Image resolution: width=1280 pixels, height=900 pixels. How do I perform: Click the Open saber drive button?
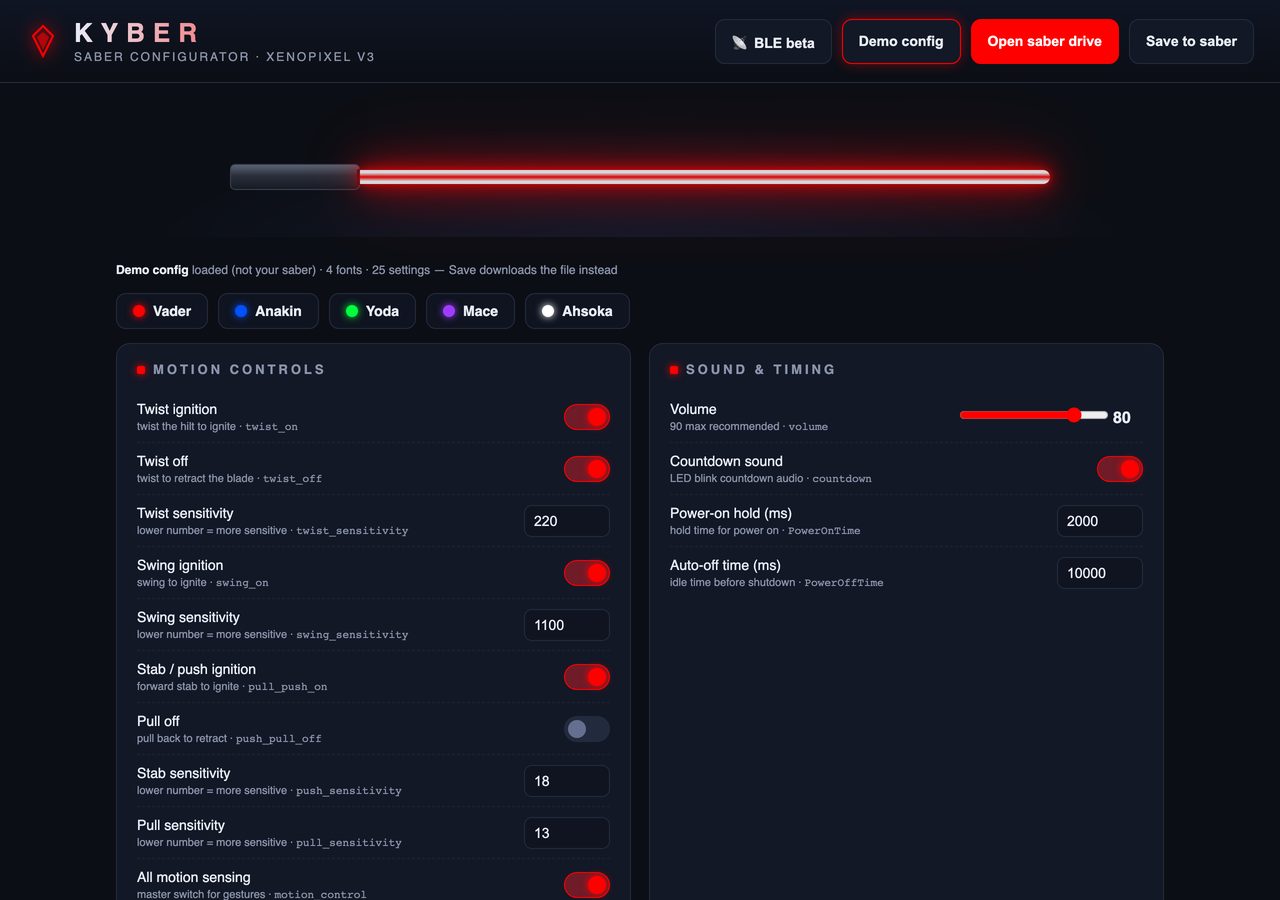(1044, 41)
